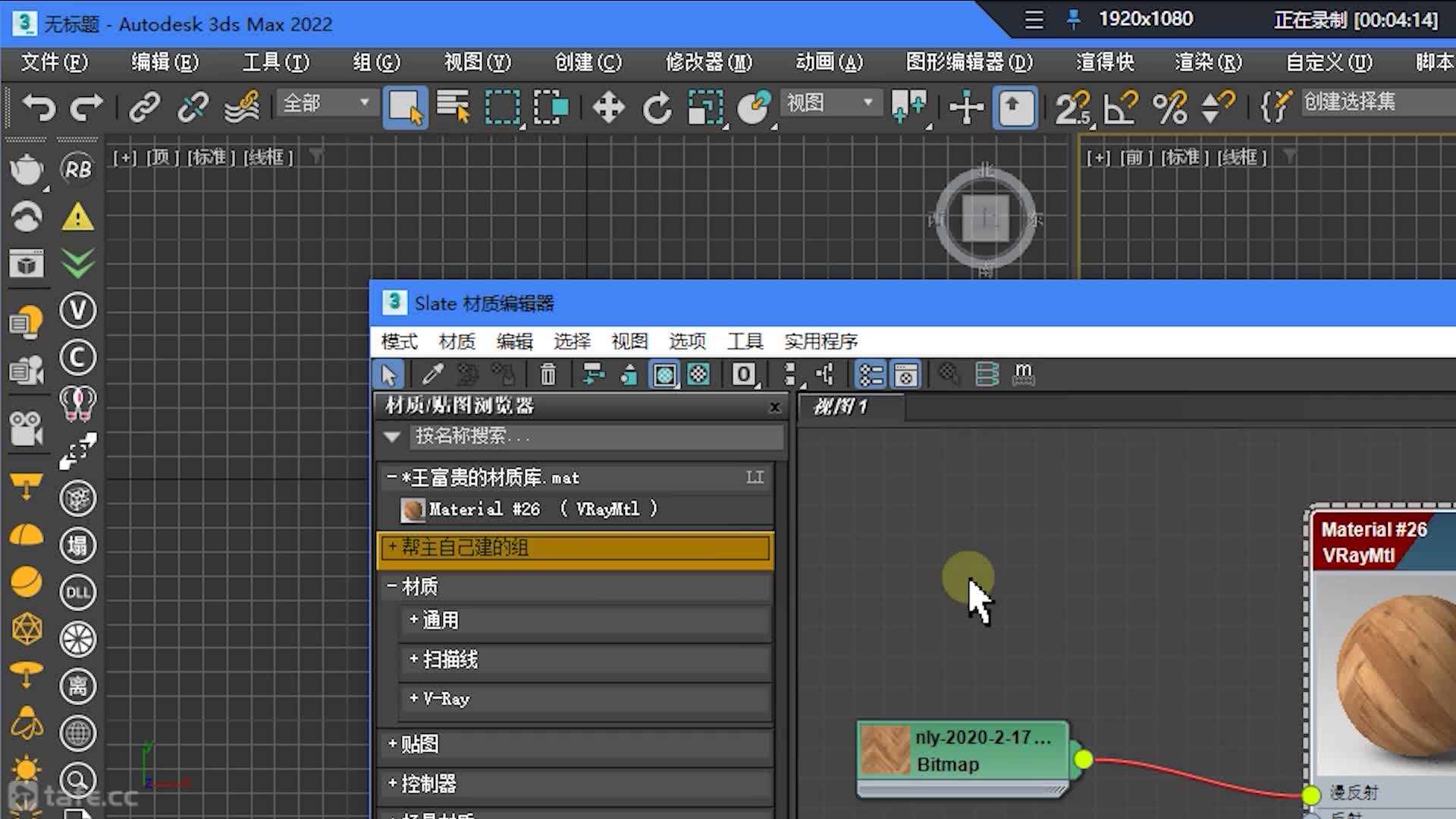Screen dimensions: 1456x819
Task: Click Move Children icon in Slate toolbar
Action: coord(593,374)
